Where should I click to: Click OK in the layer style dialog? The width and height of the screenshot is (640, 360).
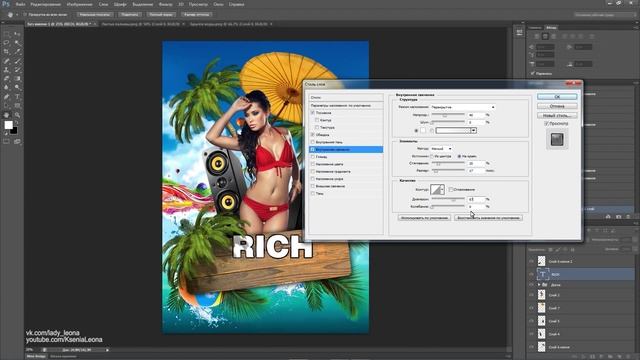557,97
